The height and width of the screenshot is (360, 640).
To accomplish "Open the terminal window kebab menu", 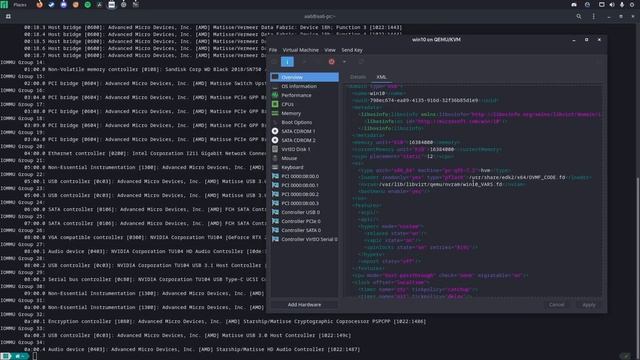I will 593,16.
